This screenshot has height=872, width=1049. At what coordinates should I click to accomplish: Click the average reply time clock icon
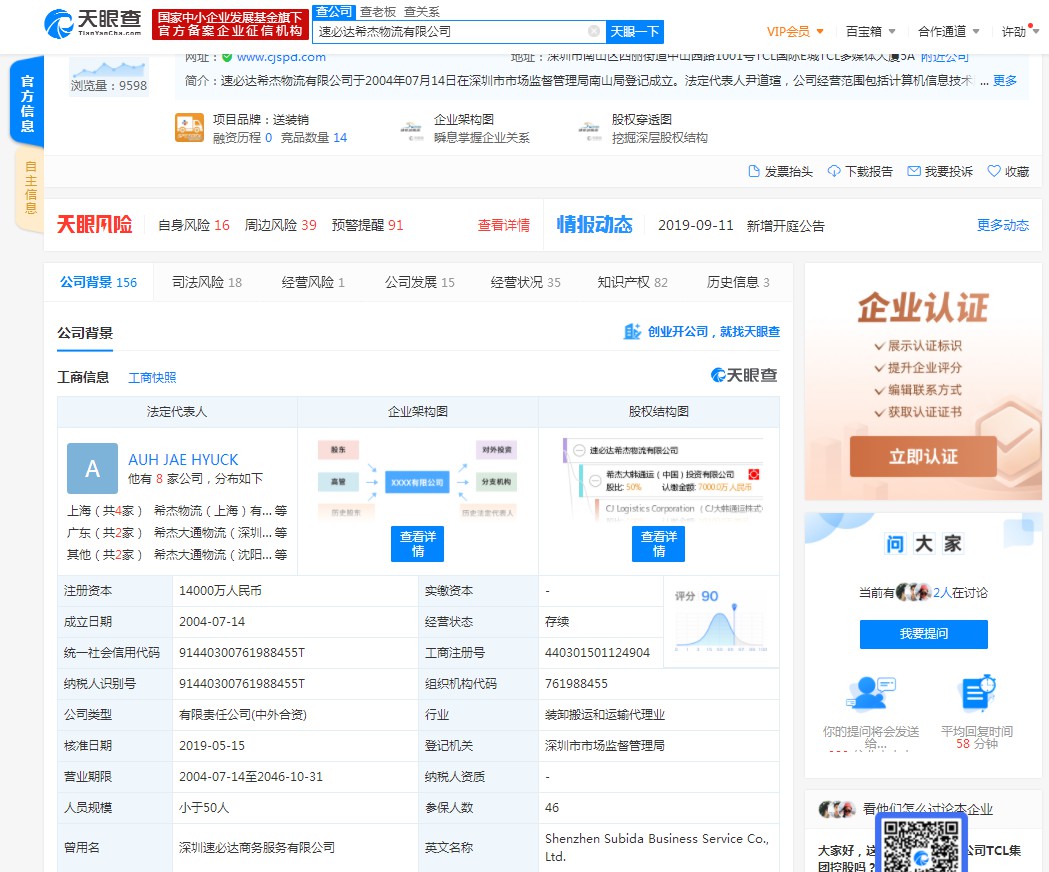point(977,693)
